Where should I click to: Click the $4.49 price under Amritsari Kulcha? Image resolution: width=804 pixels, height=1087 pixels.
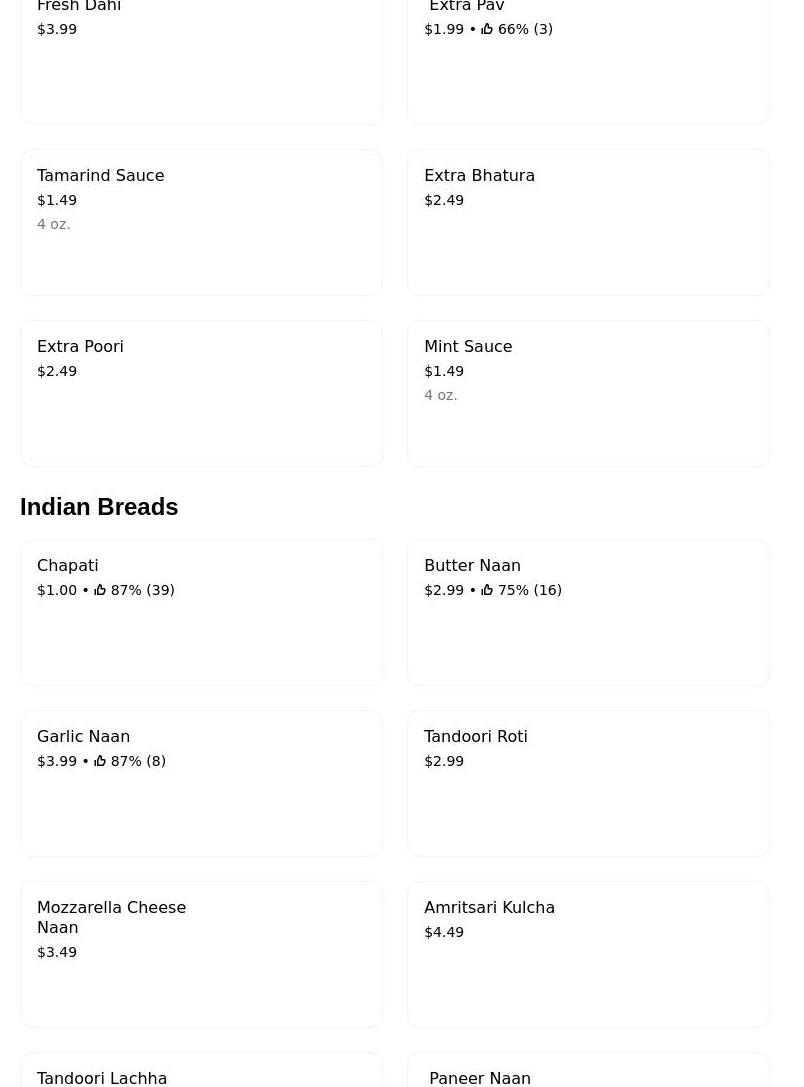click(x=444, y=932)
